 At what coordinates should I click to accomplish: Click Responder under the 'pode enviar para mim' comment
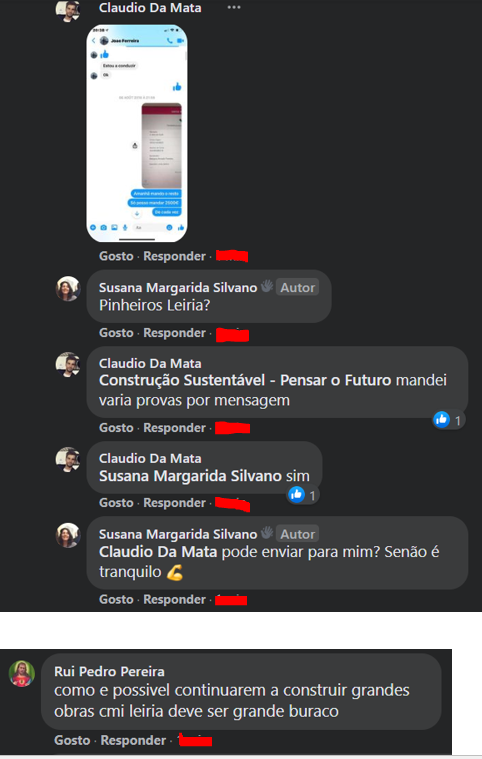[174, 600]
